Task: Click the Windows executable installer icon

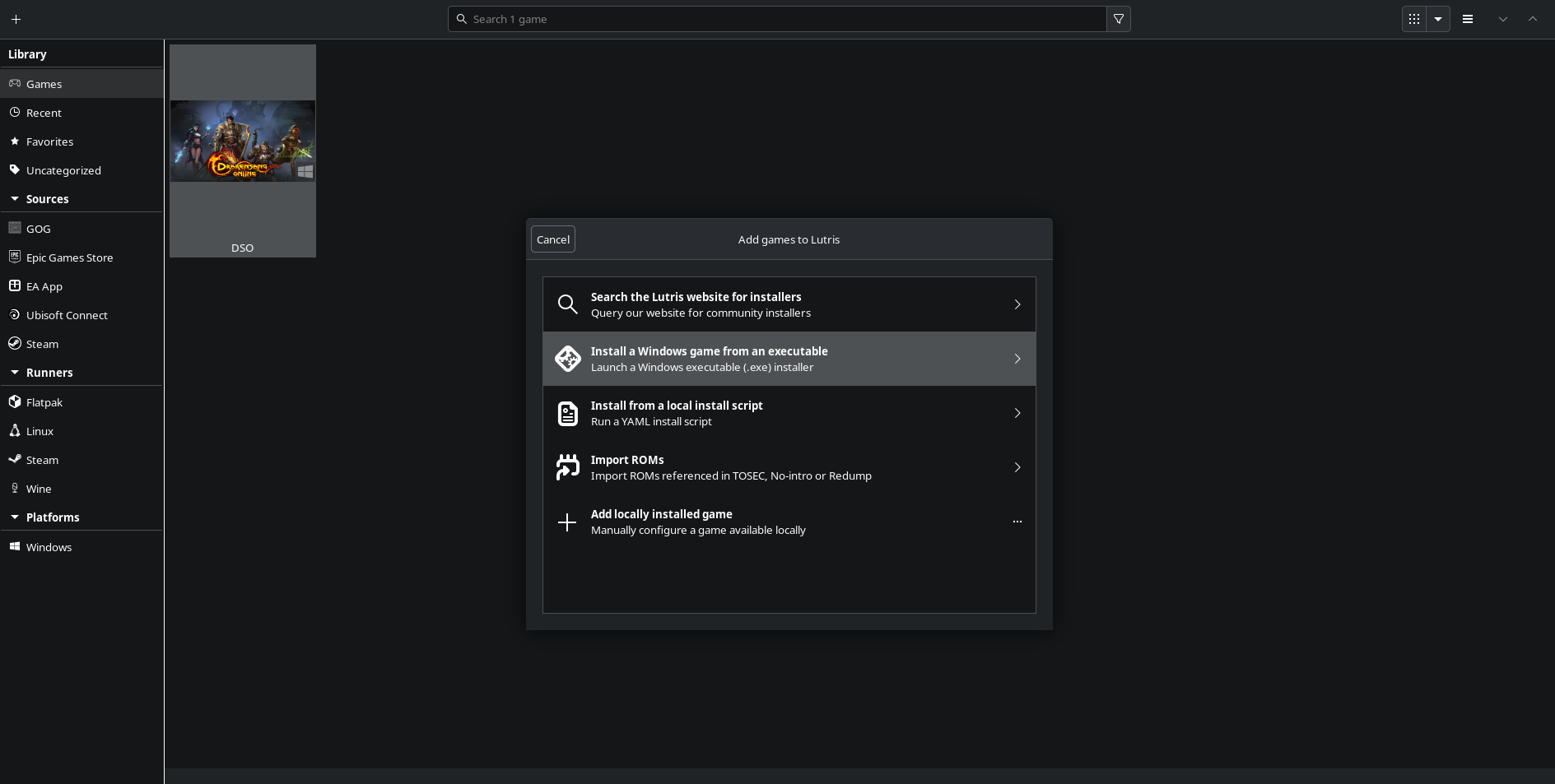Action: tap(567, 359)
